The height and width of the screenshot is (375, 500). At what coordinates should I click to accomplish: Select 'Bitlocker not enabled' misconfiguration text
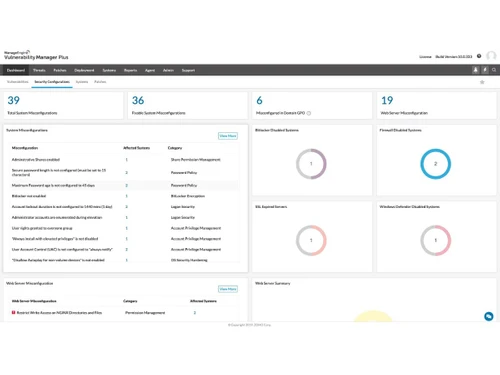pyautogui.click(x=29, y=196)
